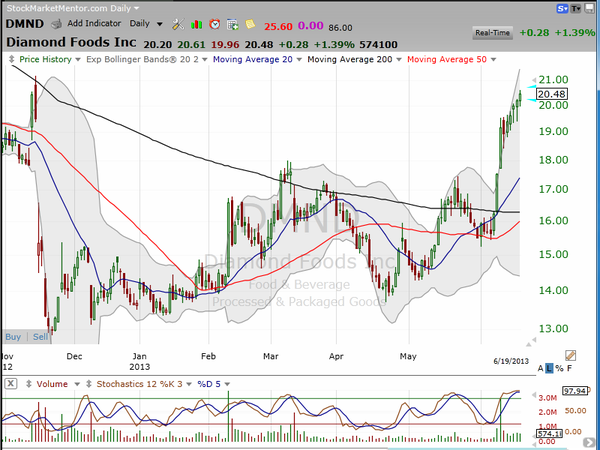Open Moving Average 200 dropdown

pos(399,60)
